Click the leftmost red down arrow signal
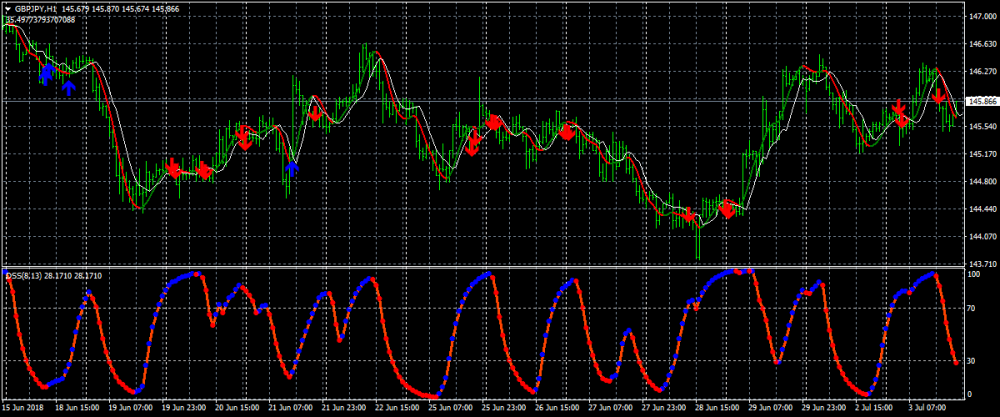 coord(173,168)
